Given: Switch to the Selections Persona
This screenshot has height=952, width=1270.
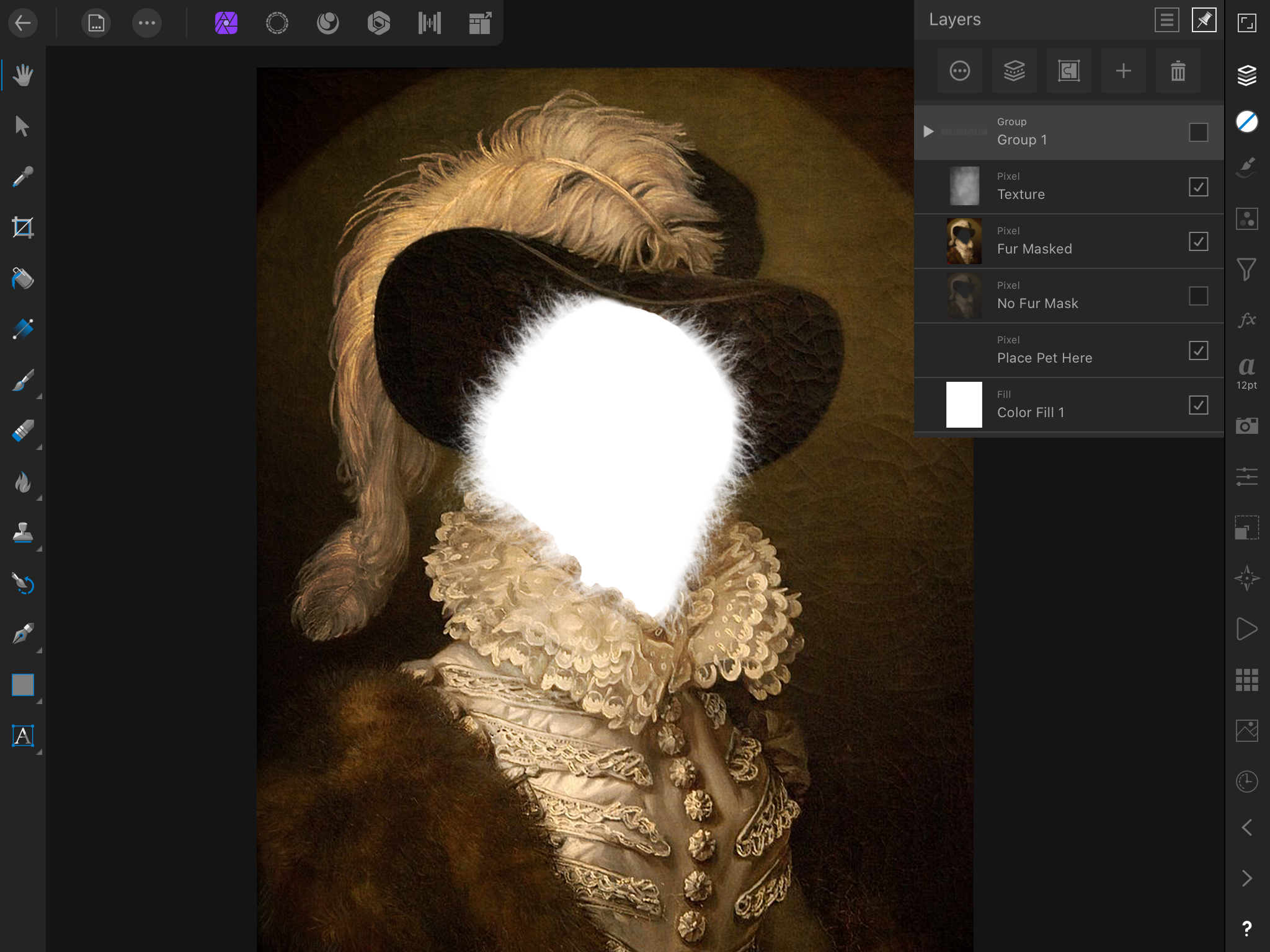Looking at the screenshot, I should pos(277,24).
